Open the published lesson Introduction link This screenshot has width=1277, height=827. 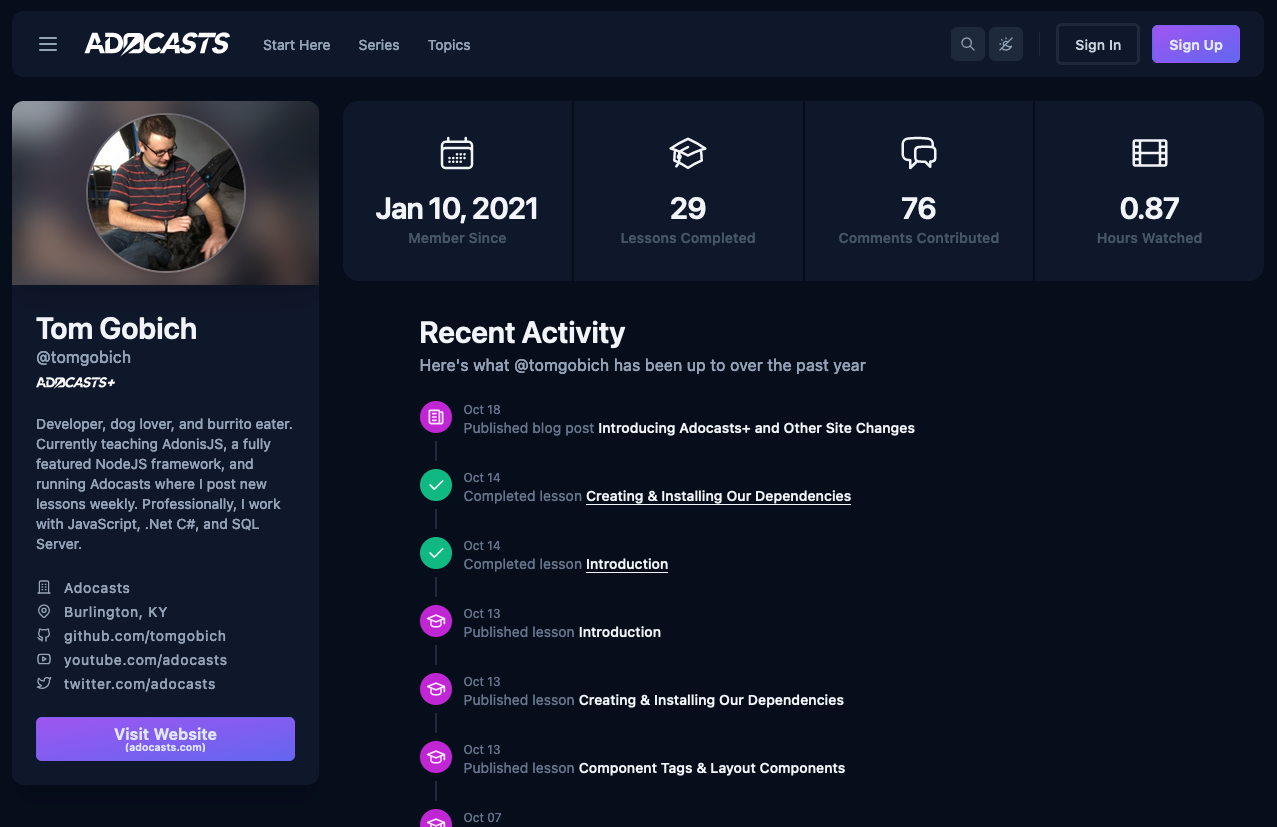pyautogui.click(x=620, y=632)
